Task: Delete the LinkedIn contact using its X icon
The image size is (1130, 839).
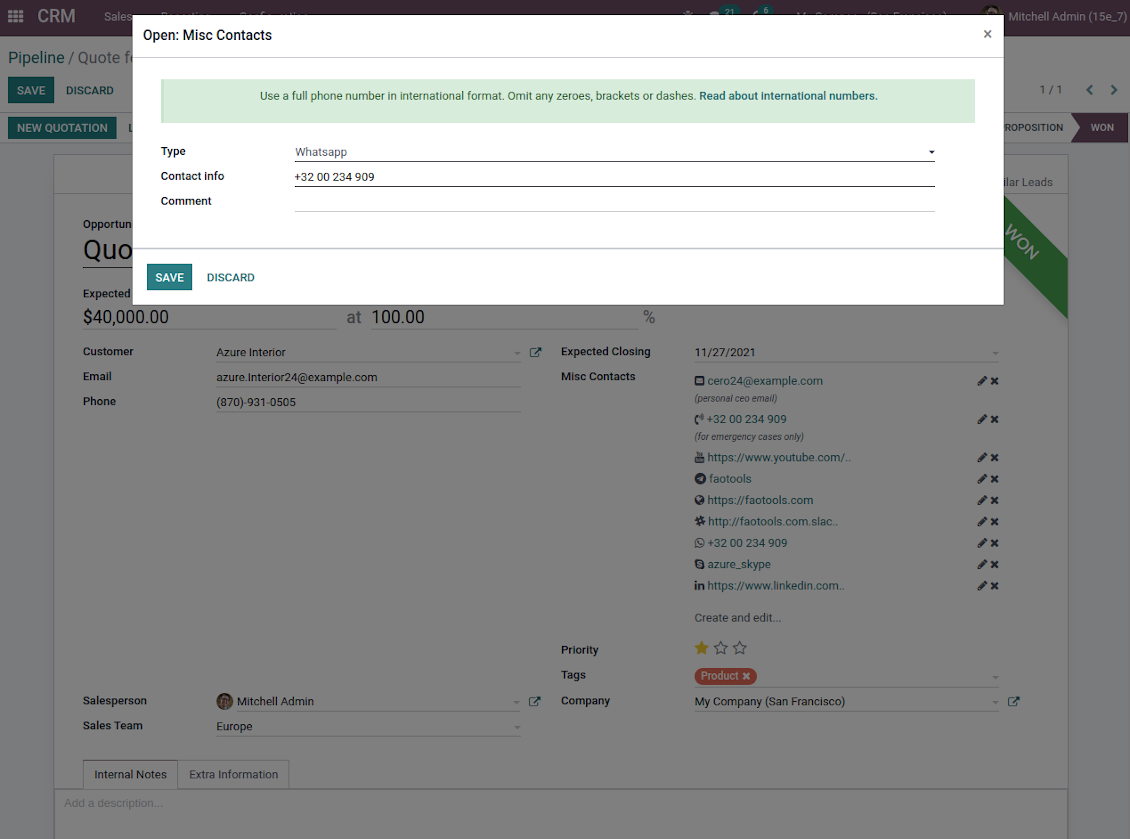Action: click(x=995, y=586)
